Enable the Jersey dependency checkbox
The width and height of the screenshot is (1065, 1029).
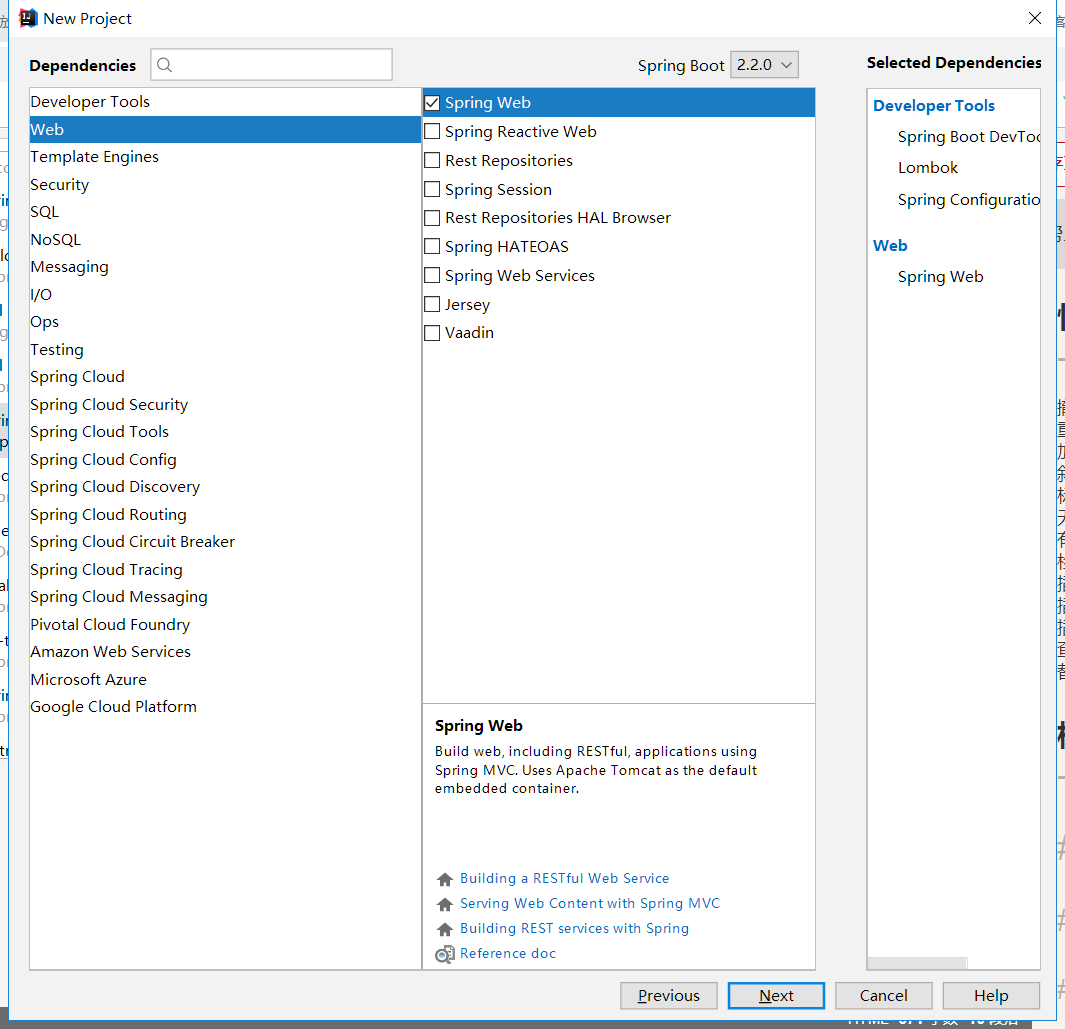click(432, 304)
